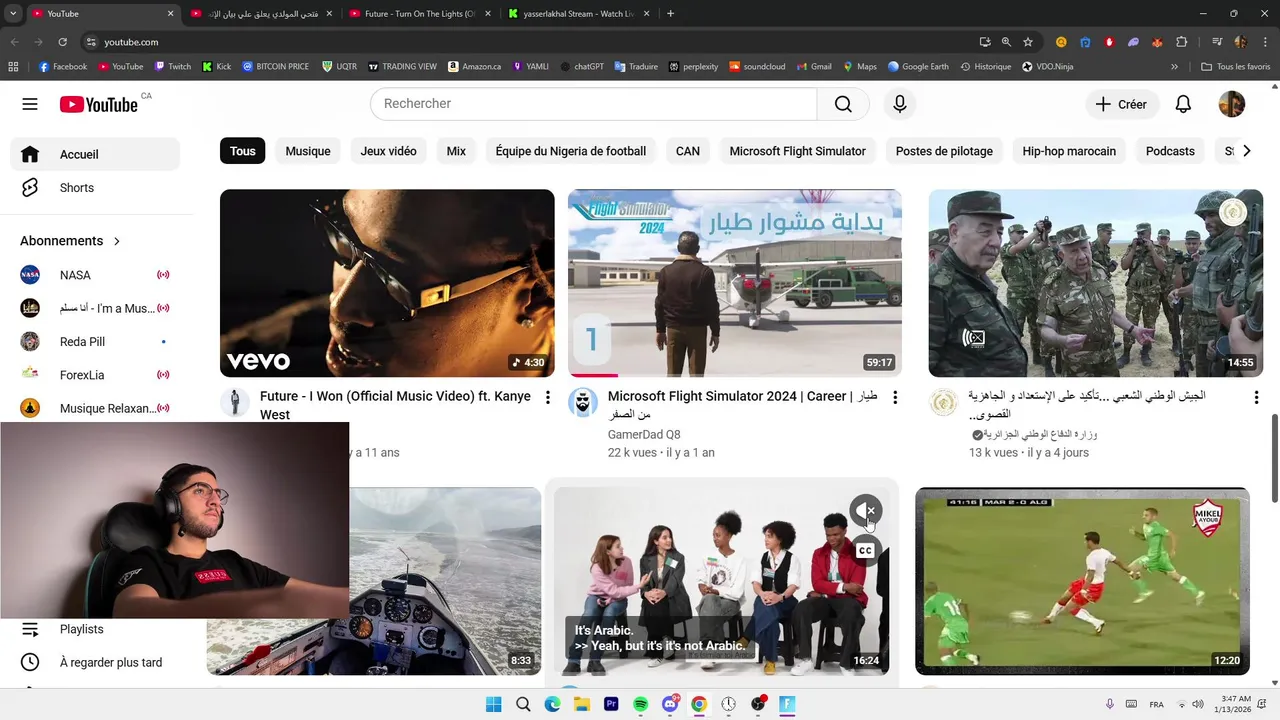Open the YouTube guide hamburger menu
This screenshot has height=720, width=1280.
(x=30, y=104)
